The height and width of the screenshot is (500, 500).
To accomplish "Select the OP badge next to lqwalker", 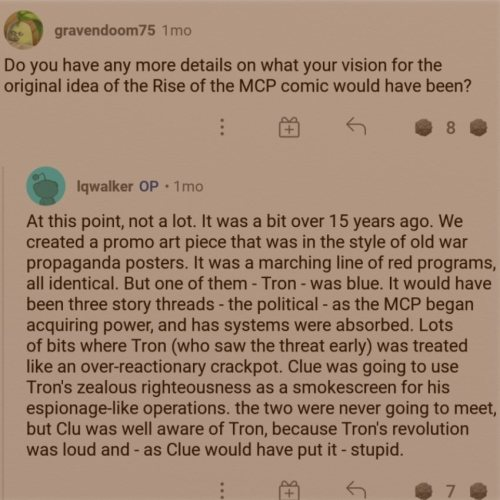I will tap(149, 186).
